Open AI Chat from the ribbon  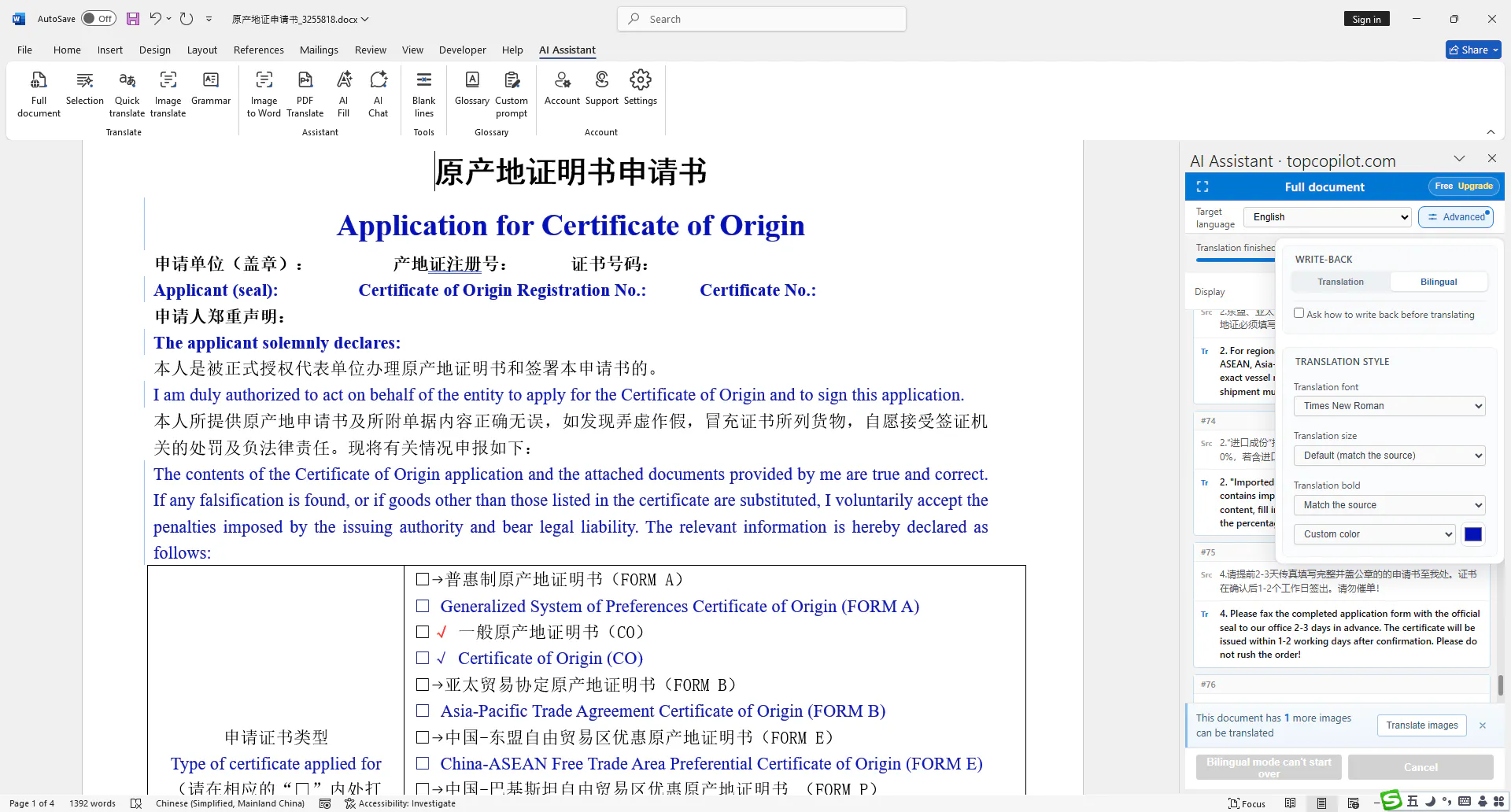point(378,94)
